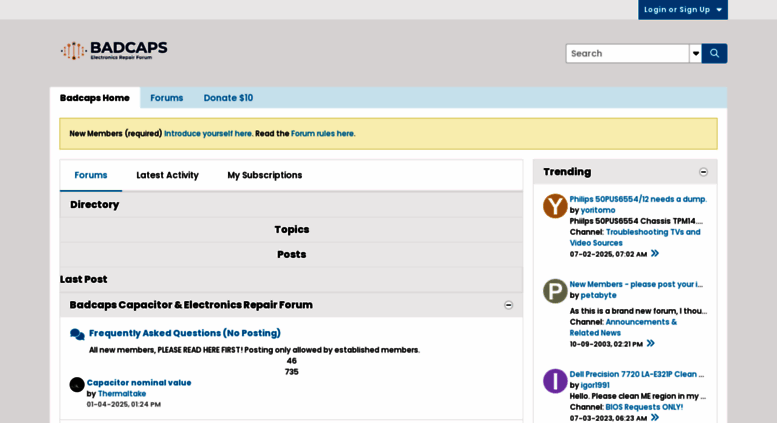The height and width of the screenshot is (423, 777).
Task: Go to last post arrow for Dell Precision topic
Action: click(655, 418)
